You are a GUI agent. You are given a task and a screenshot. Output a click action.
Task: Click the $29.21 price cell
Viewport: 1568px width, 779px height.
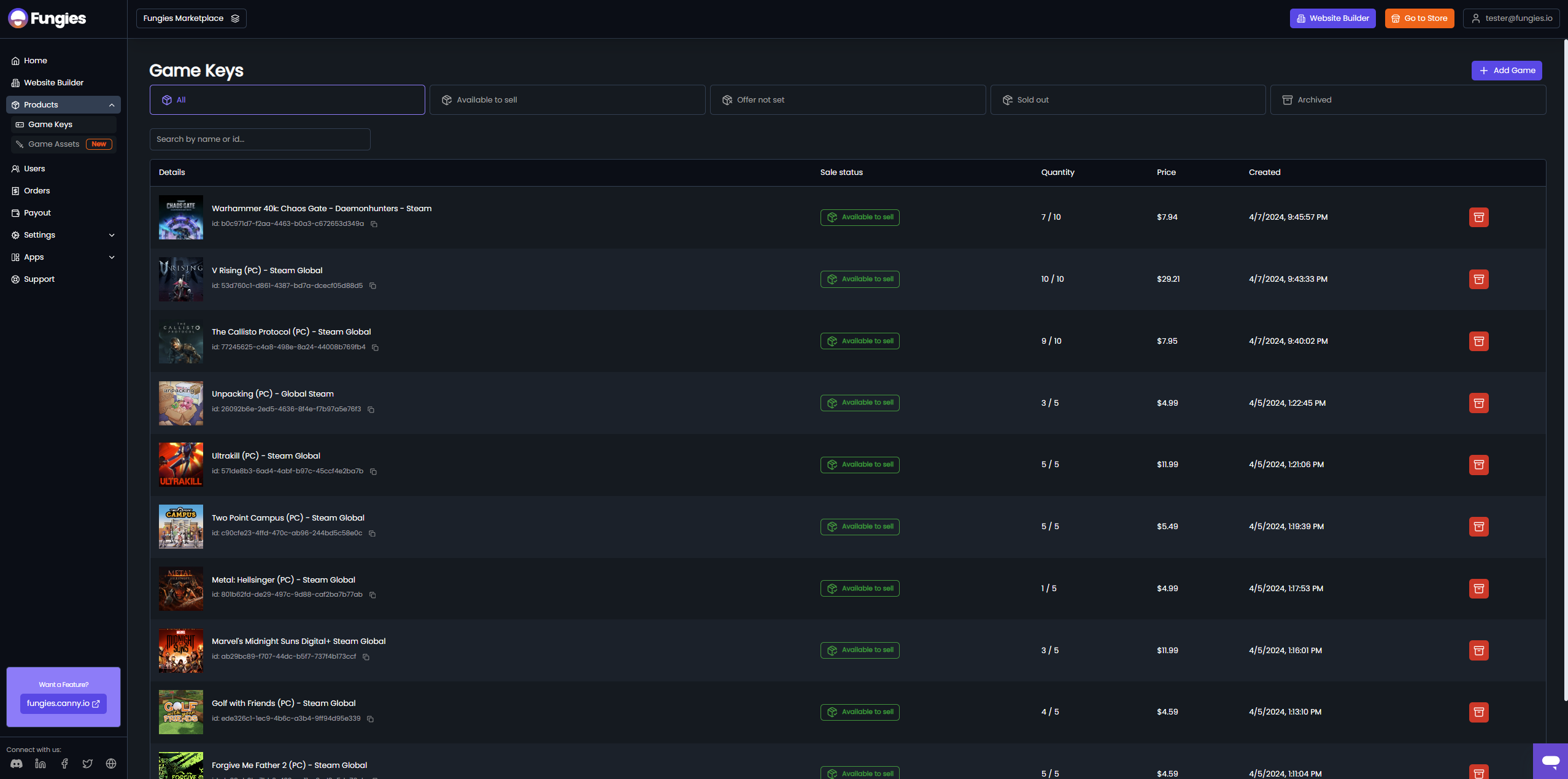click(x=1168, y=279)
